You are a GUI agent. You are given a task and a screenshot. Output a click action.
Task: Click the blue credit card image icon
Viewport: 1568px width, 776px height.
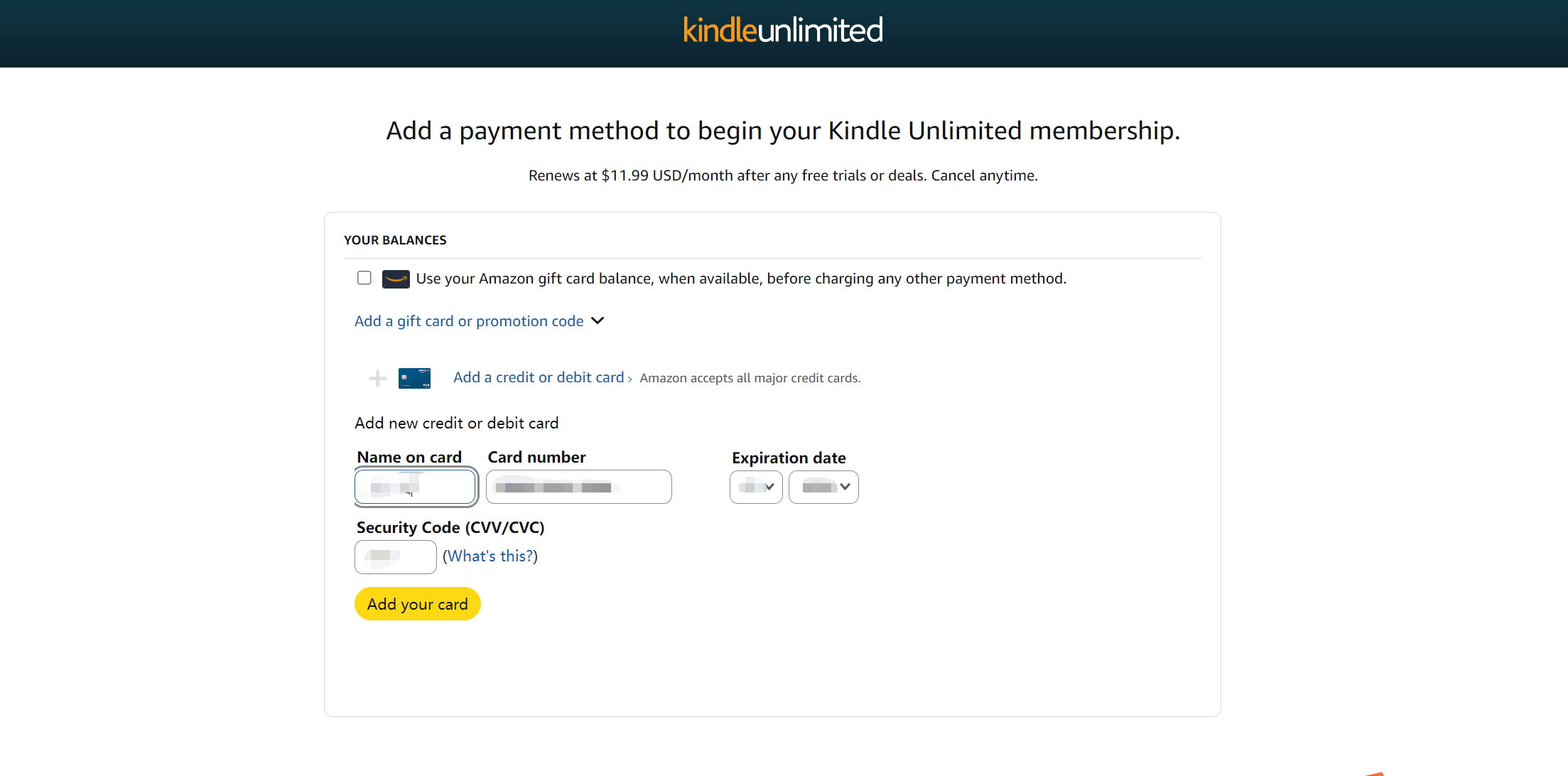tap(414, 378)
